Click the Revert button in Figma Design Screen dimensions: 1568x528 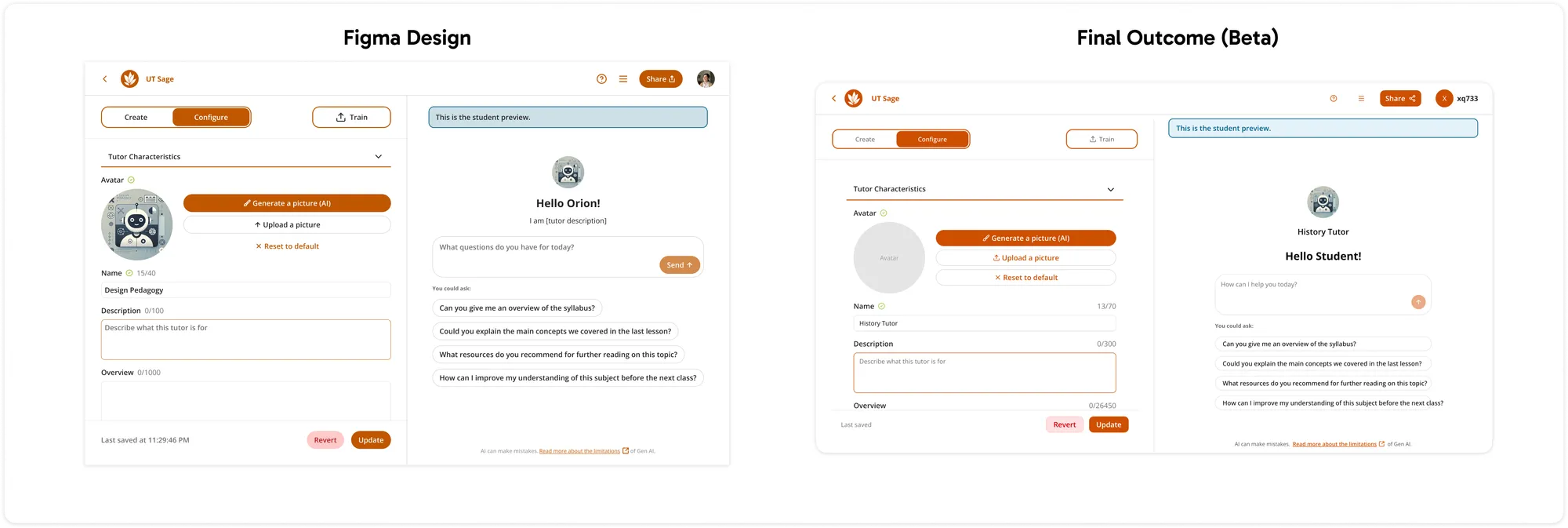325,440
